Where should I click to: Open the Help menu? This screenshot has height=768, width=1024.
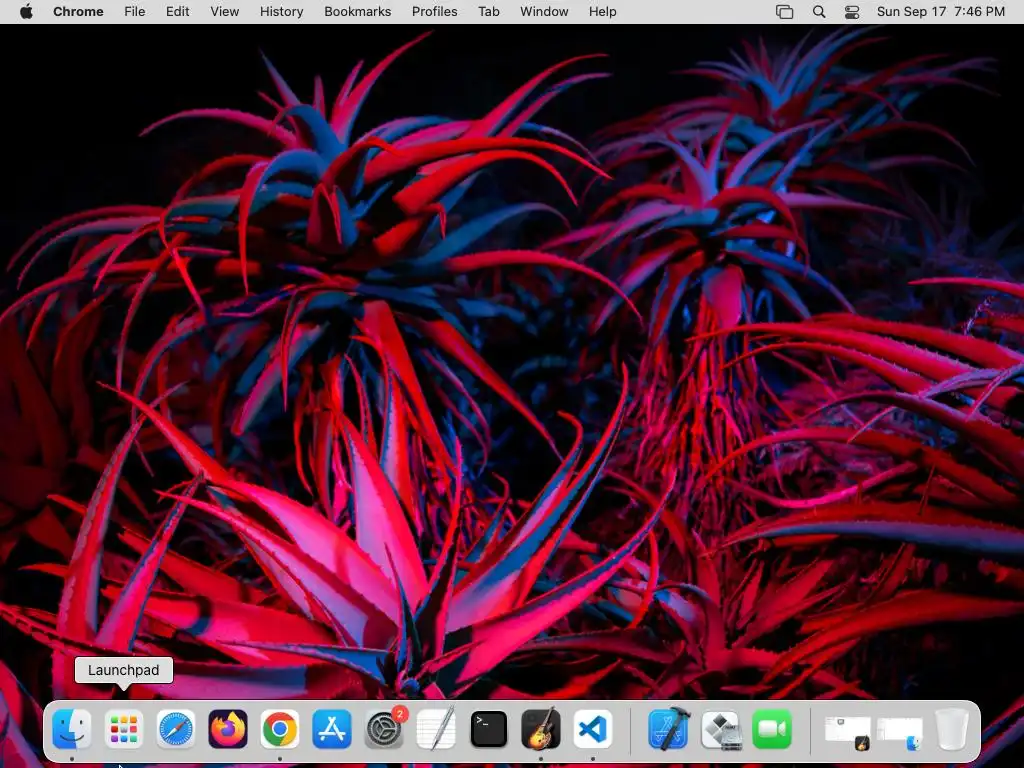click(602, 12)
